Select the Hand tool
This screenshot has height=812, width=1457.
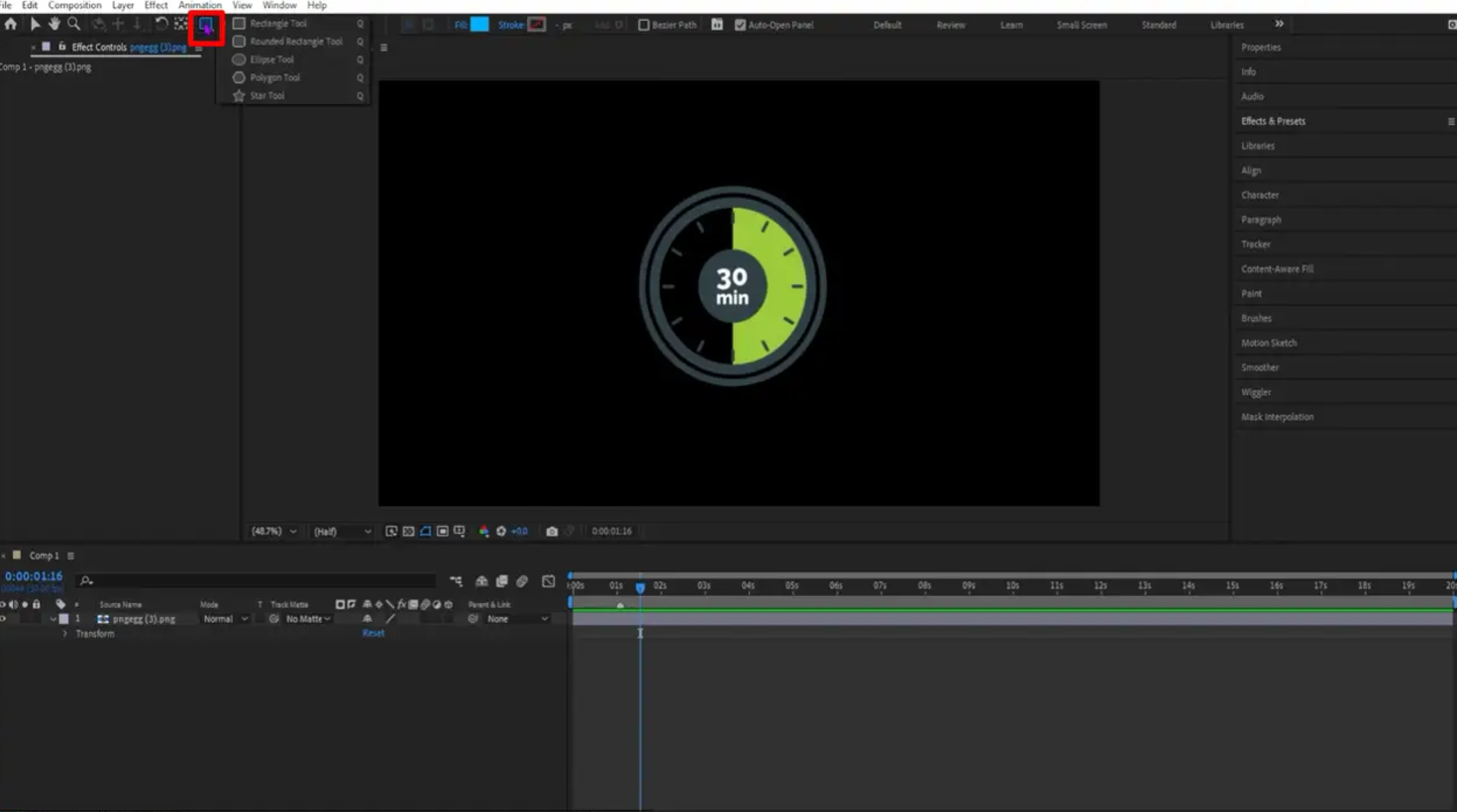point(54,24)
